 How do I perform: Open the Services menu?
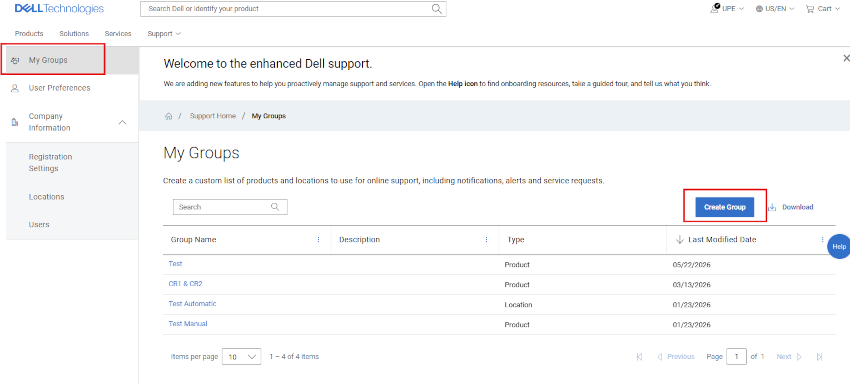pos(118,34)
